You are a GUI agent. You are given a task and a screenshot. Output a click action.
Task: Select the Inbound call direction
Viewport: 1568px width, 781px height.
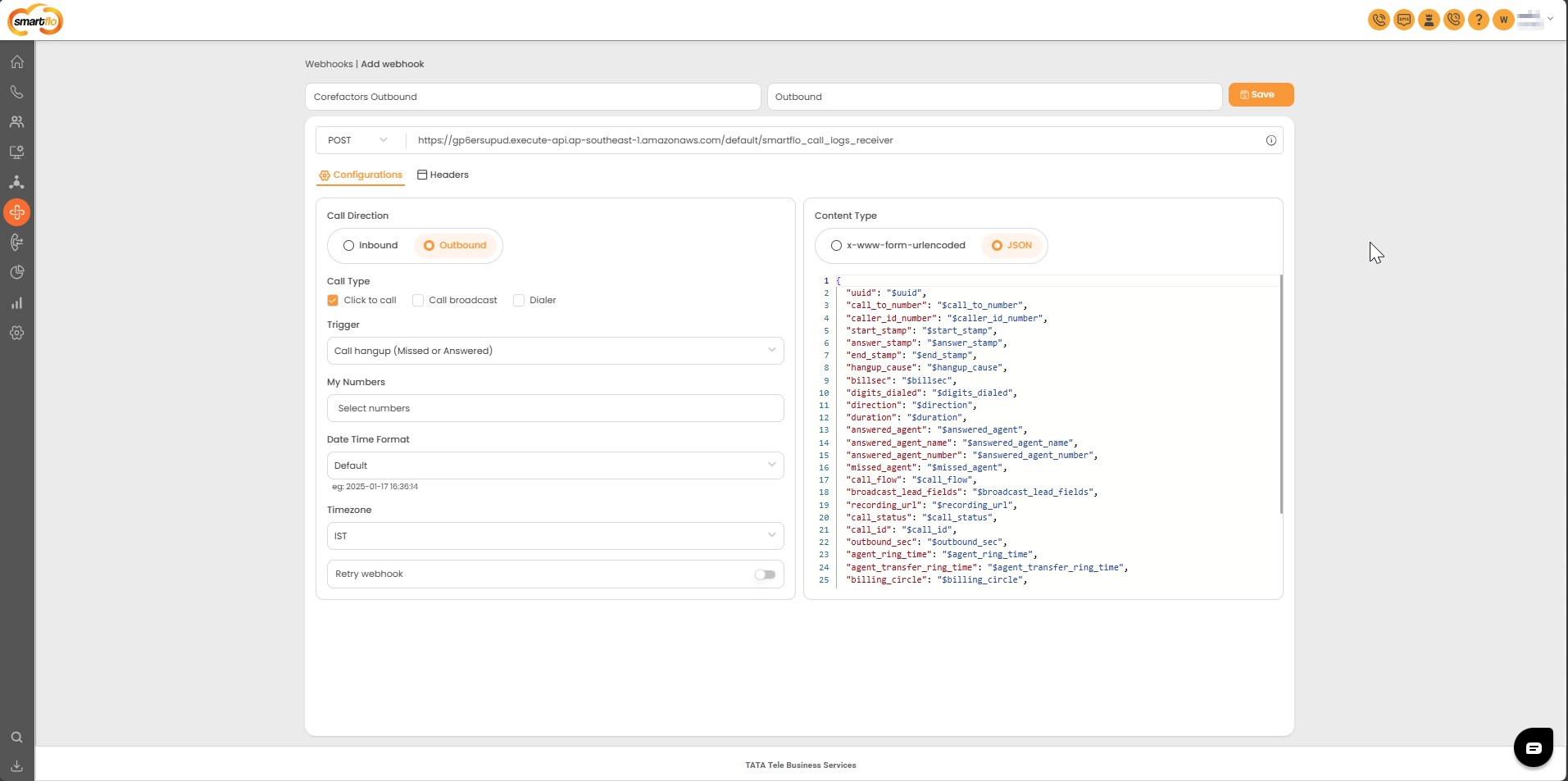click(x=370, y=245)
